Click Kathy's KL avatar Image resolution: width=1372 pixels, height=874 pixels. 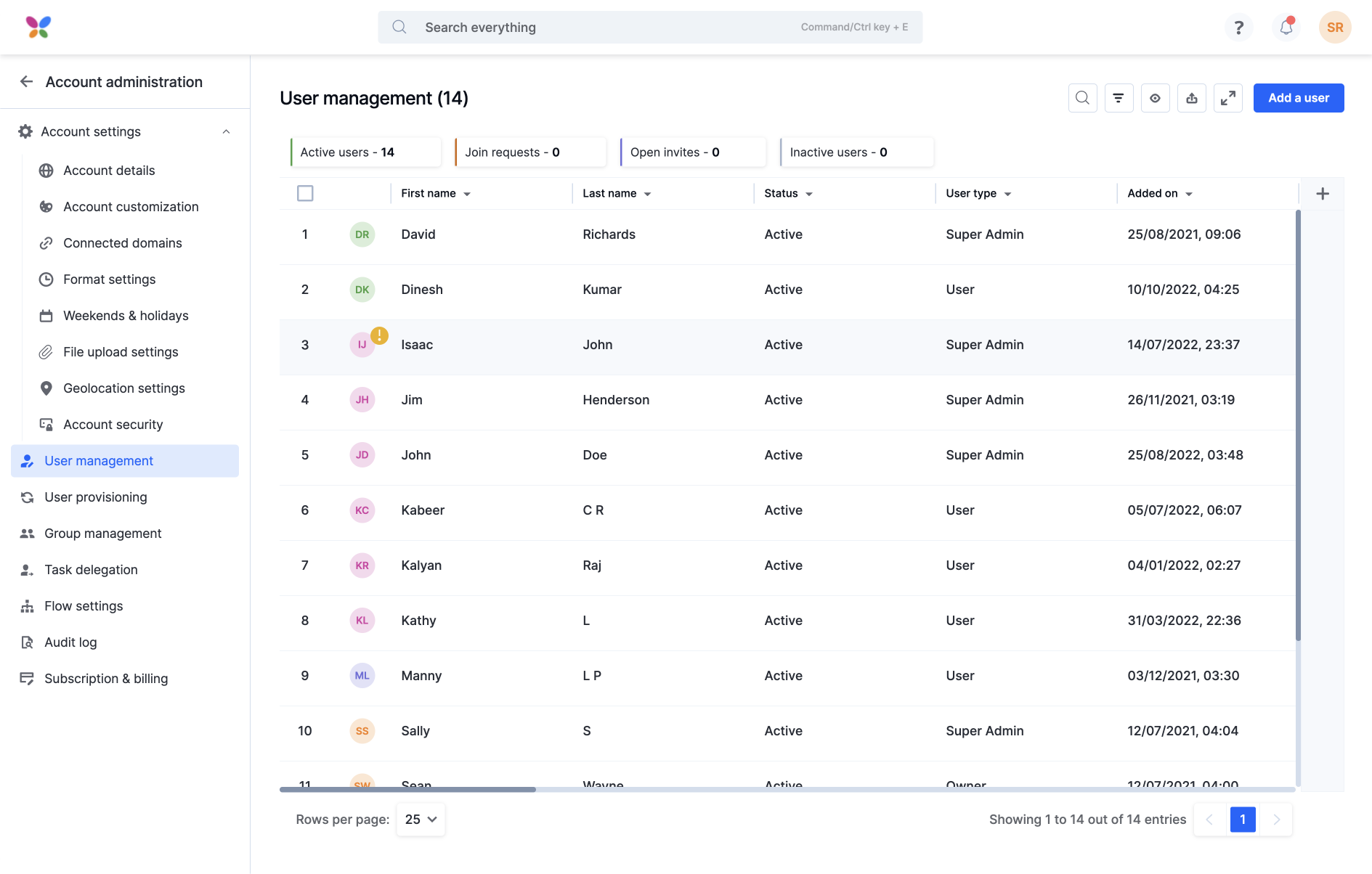click(362, 621)
